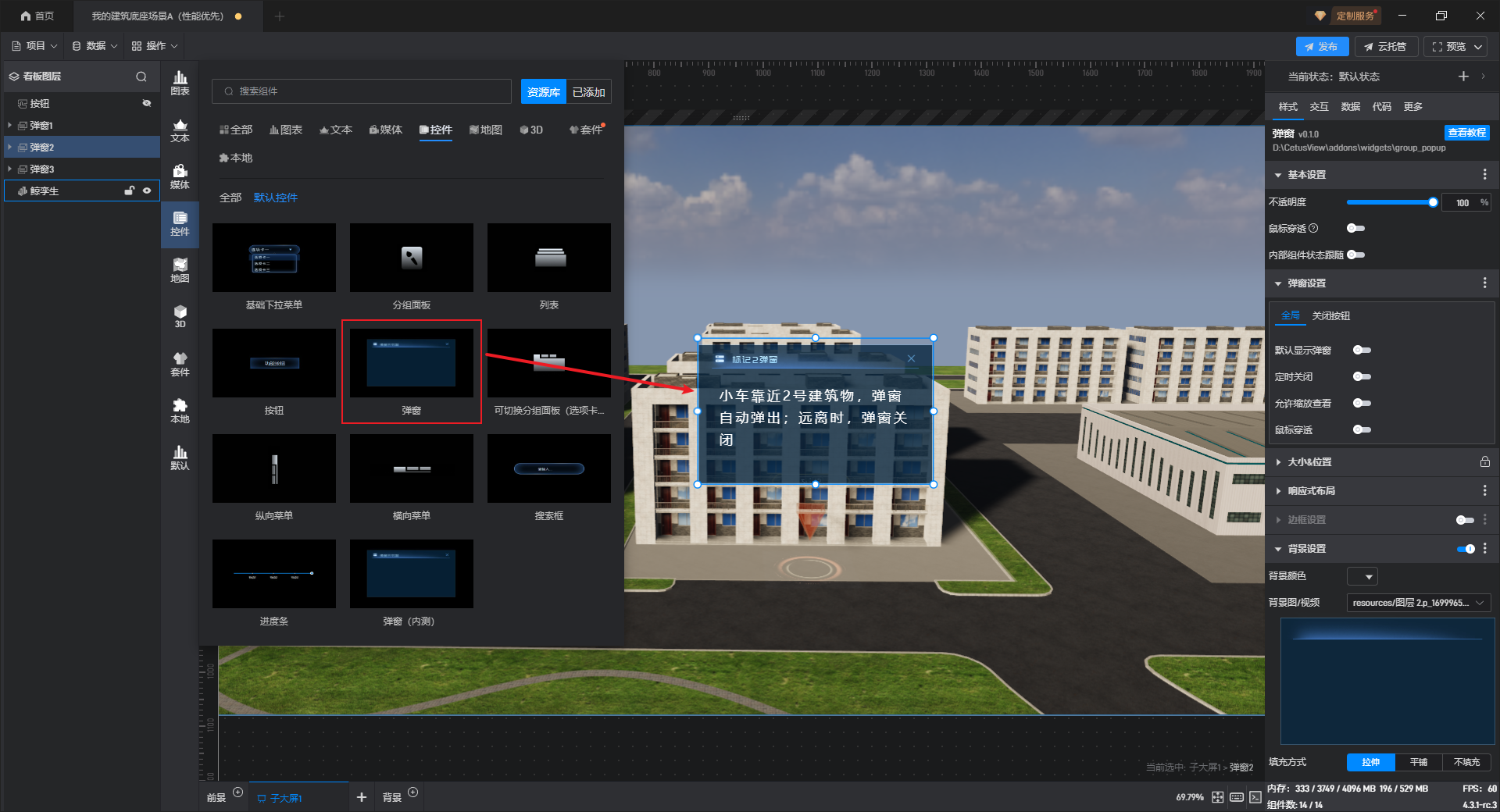Select the 弹窗 component thumbnail
Image resolution: width=1500 pixels, height=812 pixels.
point(412,363)
